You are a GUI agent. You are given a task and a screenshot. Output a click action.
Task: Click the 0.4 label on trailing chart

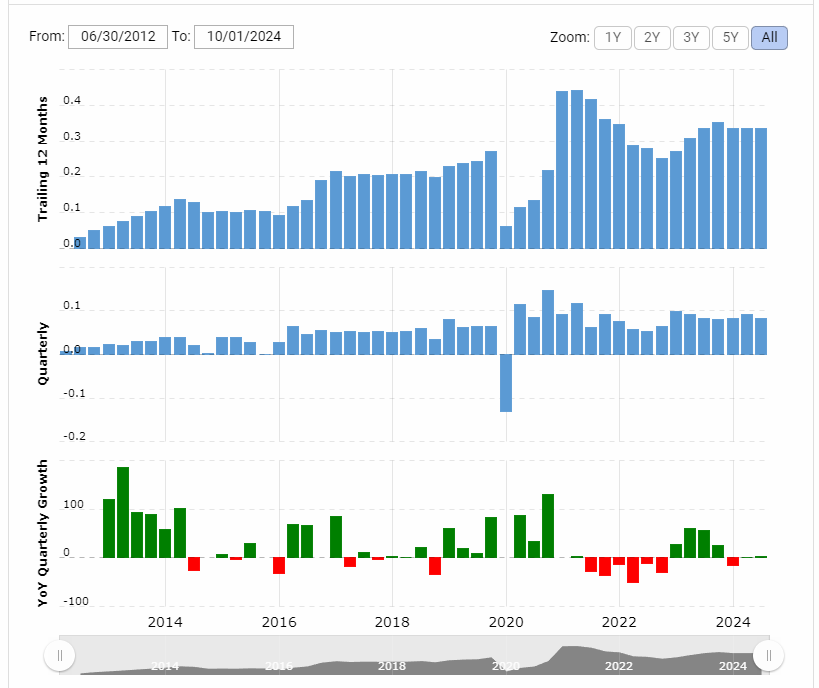[x=72, y=100]
